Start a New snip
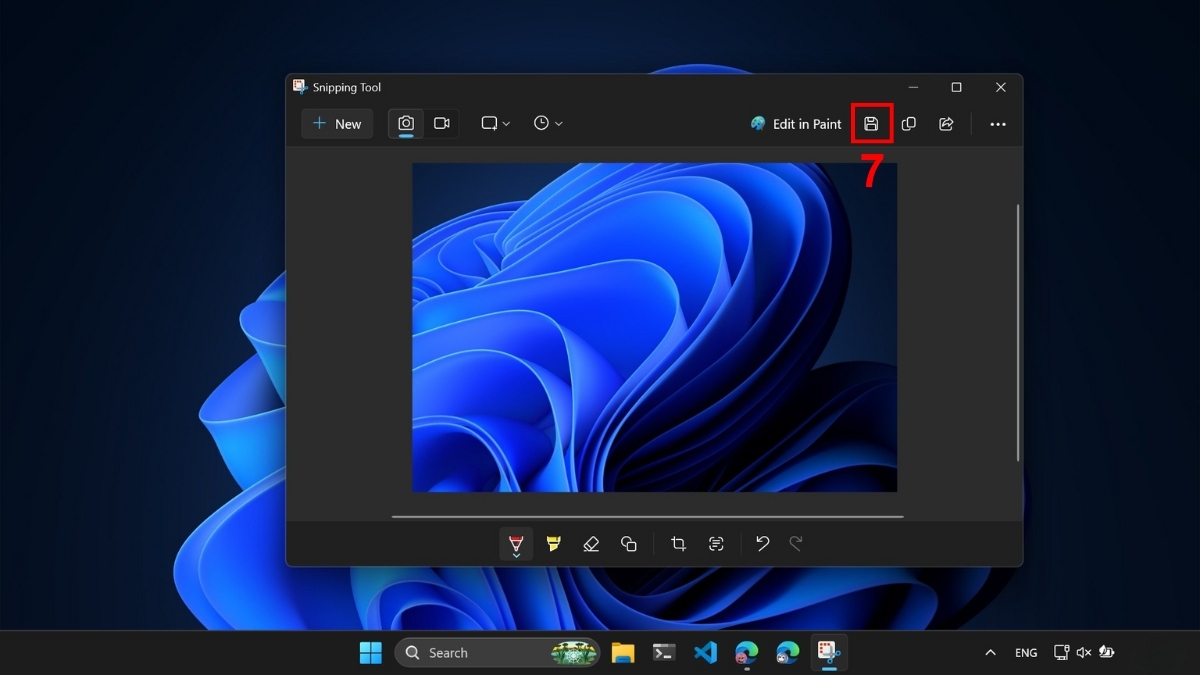 336,123
